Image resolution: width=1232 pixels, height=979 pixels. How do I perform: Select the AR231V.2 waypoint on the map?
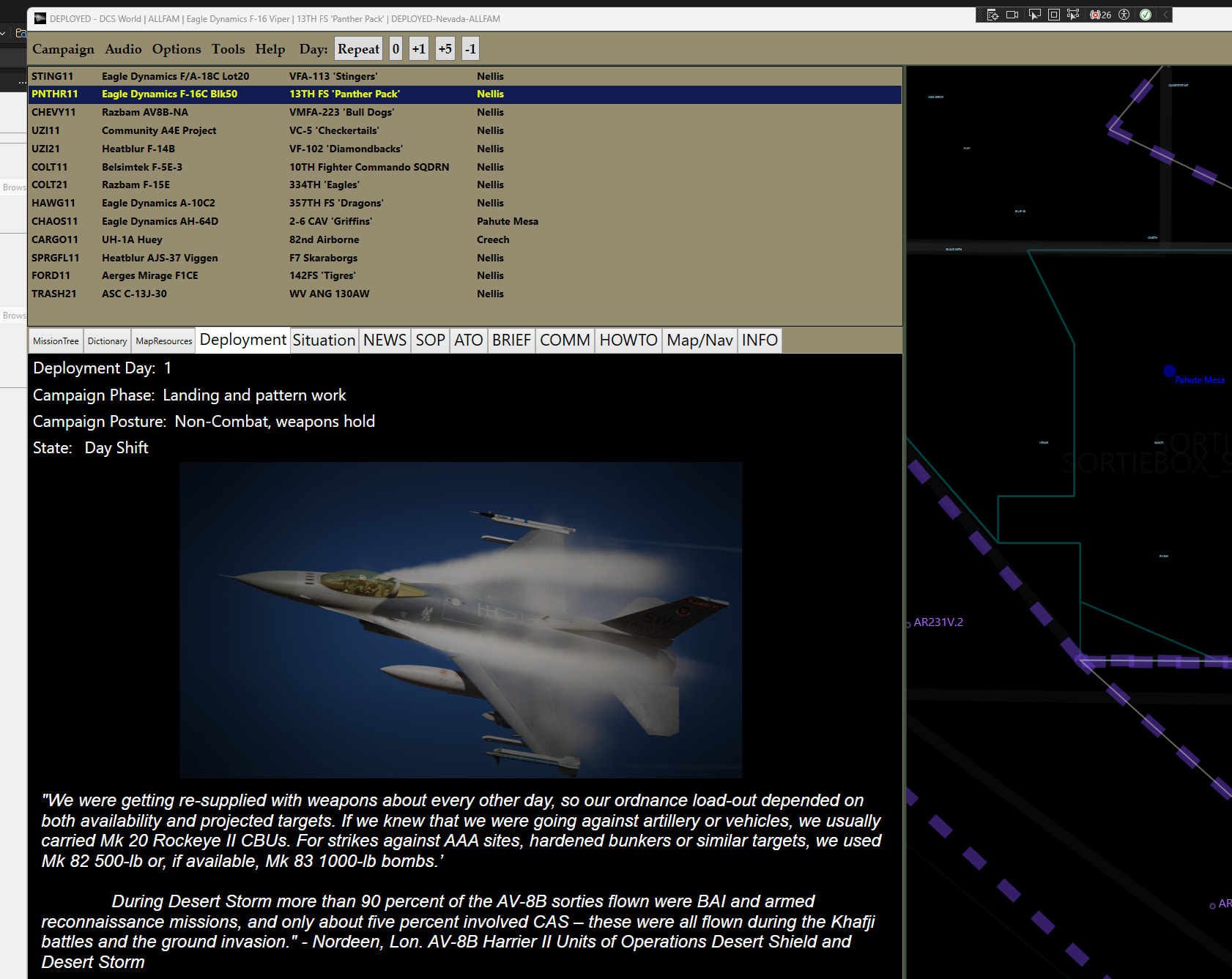pos(938,622)
